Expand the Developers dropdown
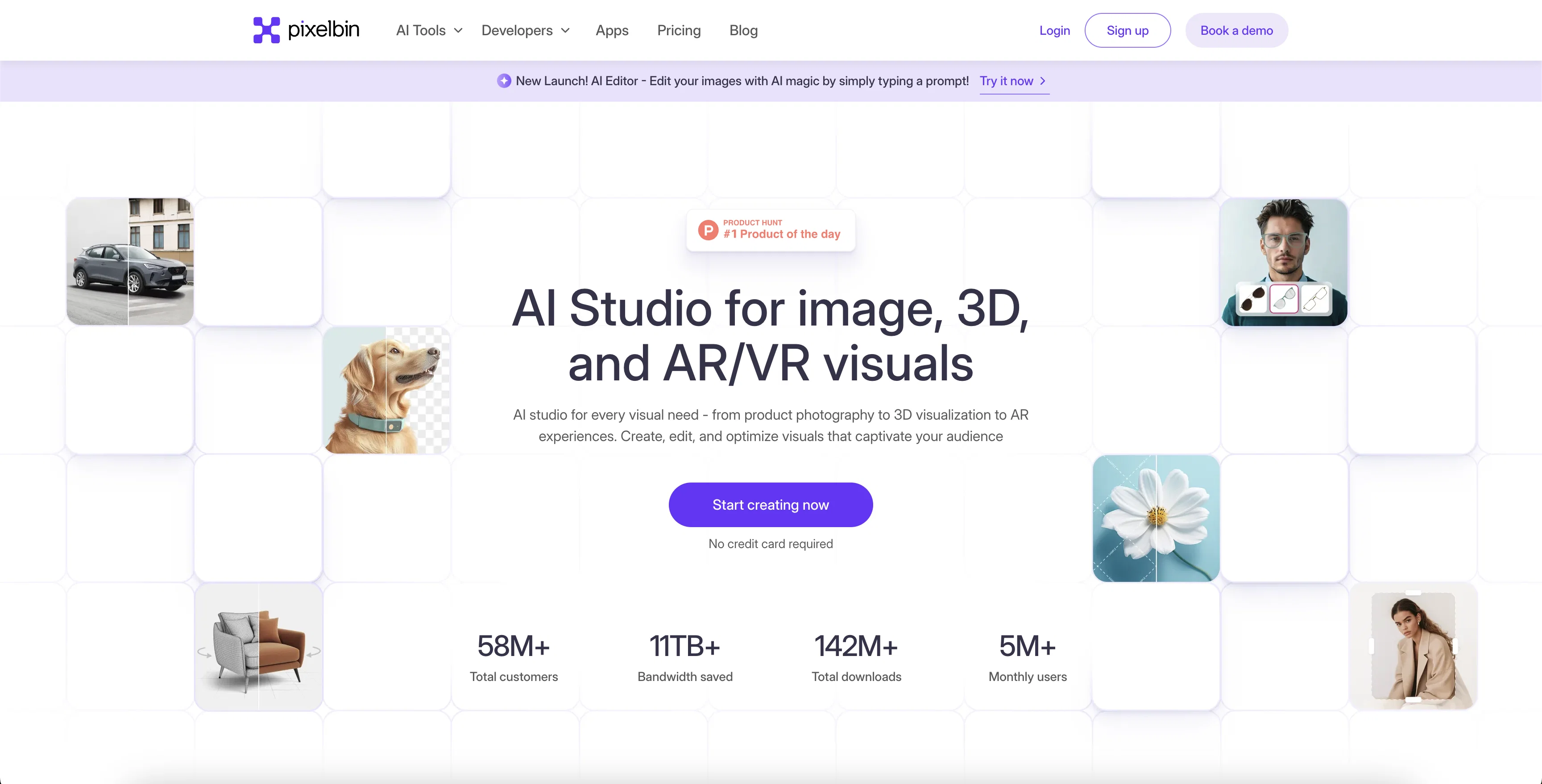Image resolution: width=1542 pixels, height=784 pixels. point(526,30)
